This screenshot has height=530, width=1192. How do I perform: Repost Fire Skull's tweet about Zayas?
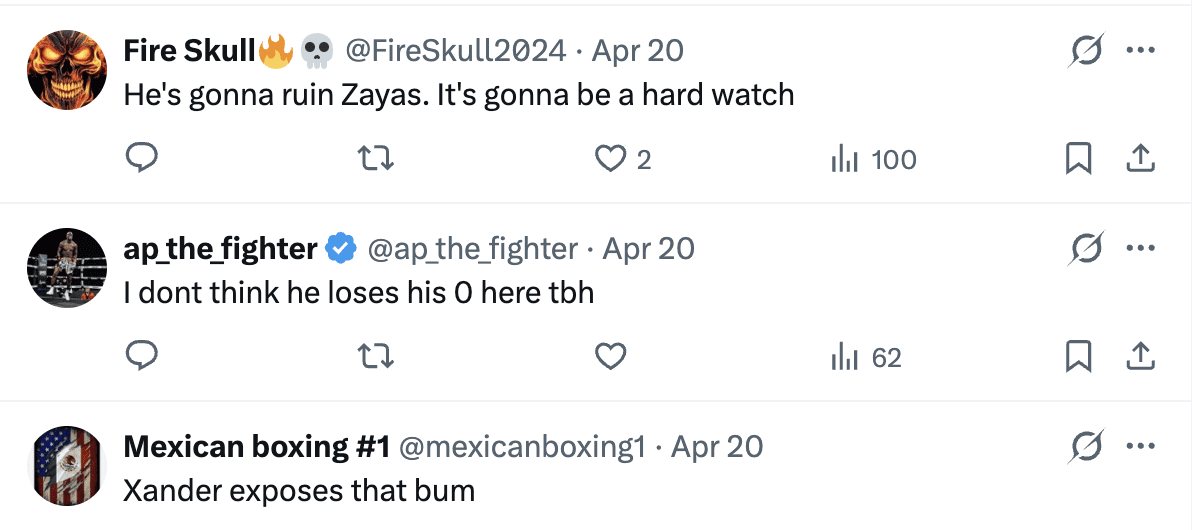click(377, 158)
